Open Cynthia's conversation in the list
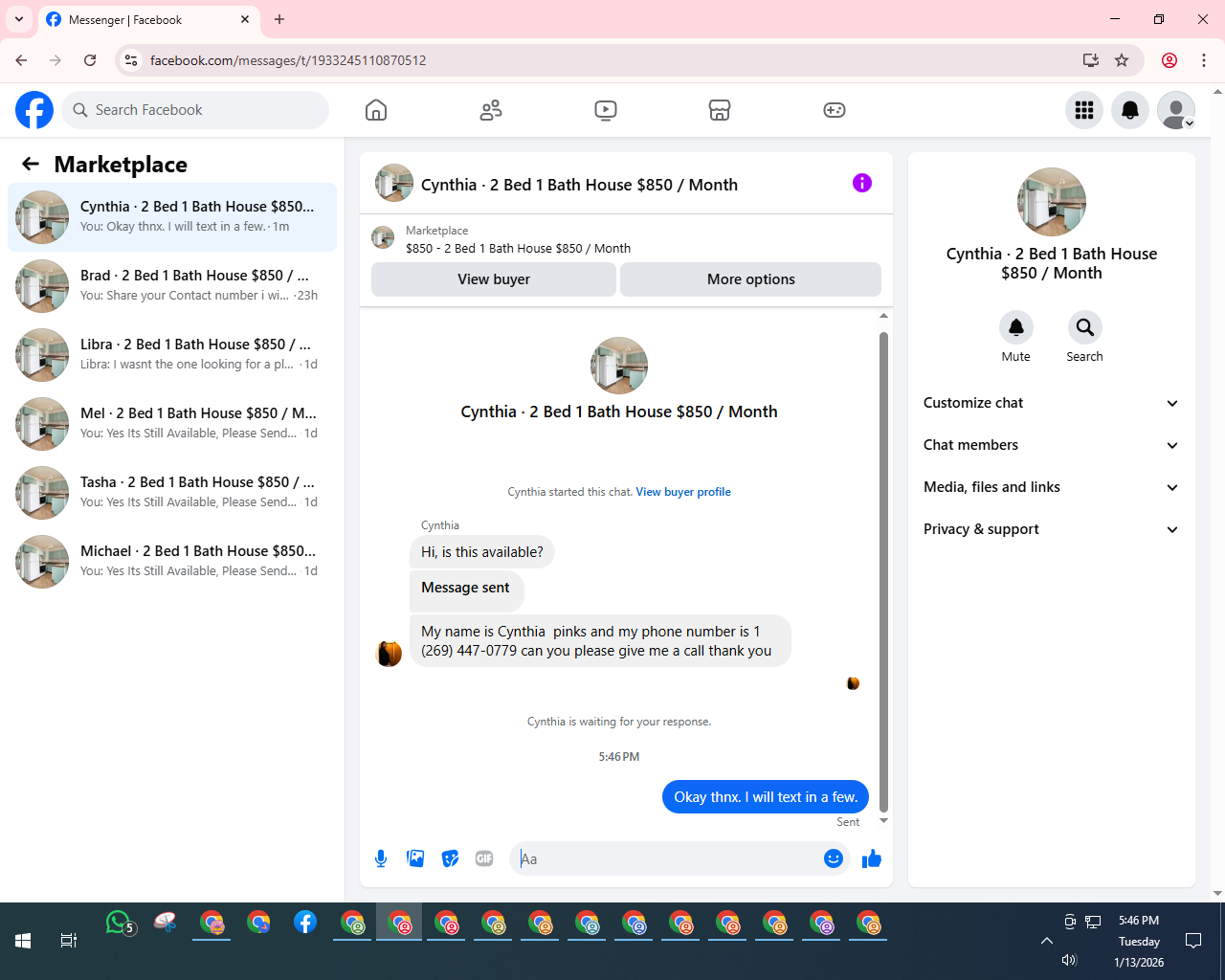Screen dimensions: 1225x980 click(x=172, y=217)
